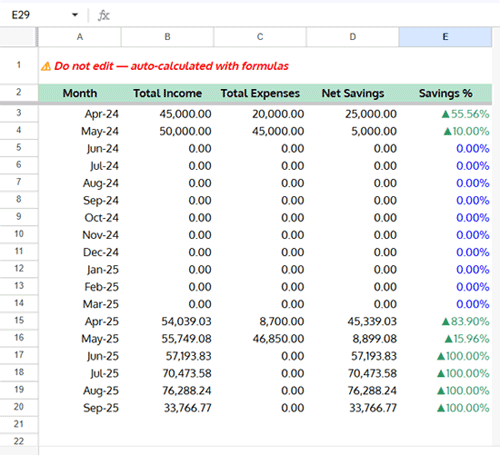The height and width of the screenshot is (455, 500).
Task: Select row 2 header
Action: 19,92
